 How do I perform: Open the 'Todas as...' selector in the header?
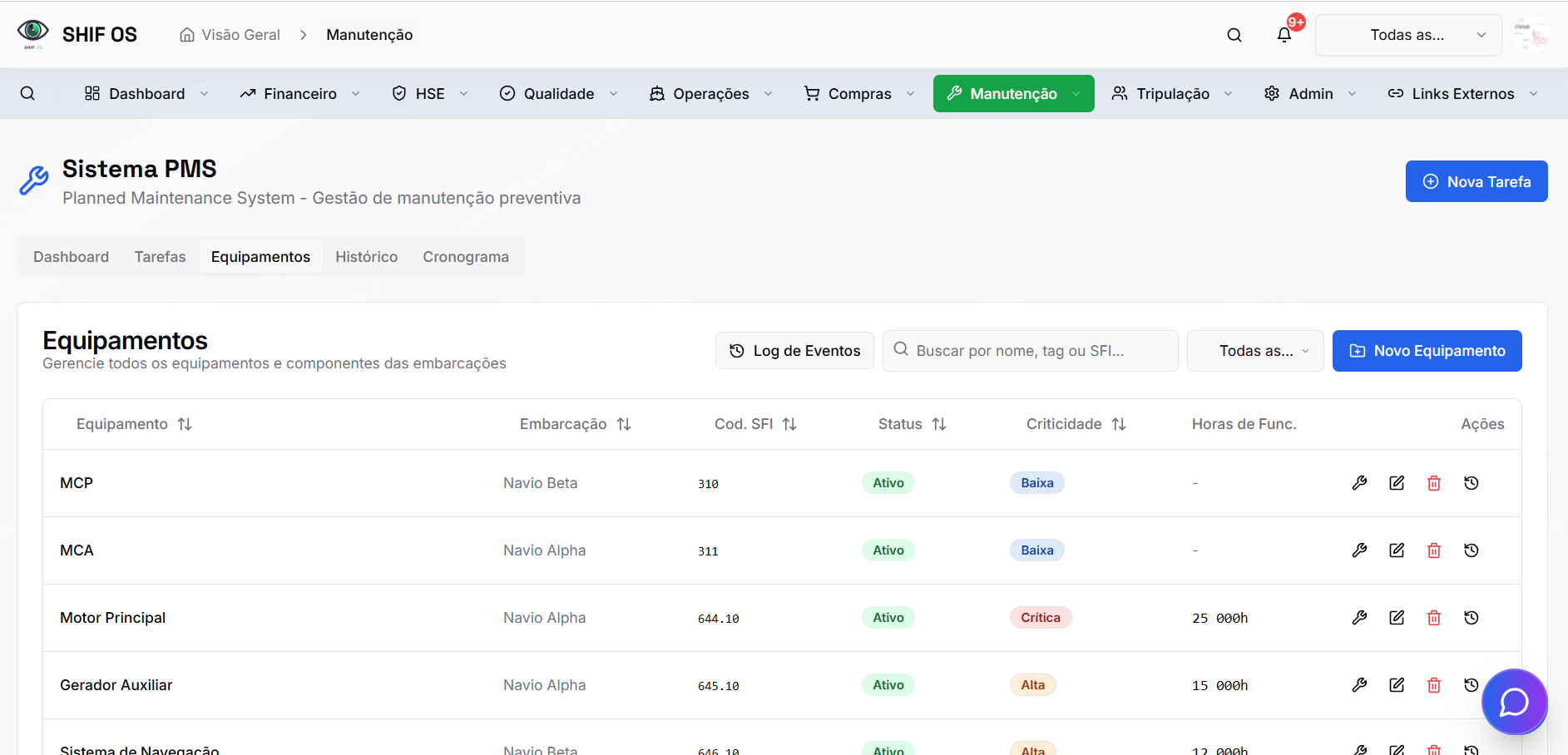(1407, 34)
